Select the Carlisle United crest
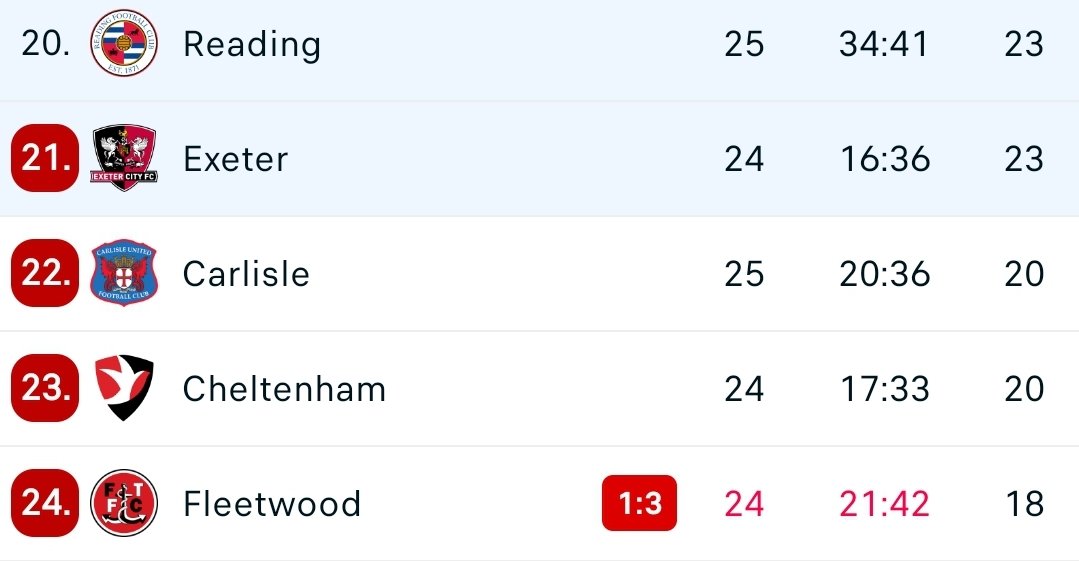Viewport: 1079px width, 561px height. (124, 273)
